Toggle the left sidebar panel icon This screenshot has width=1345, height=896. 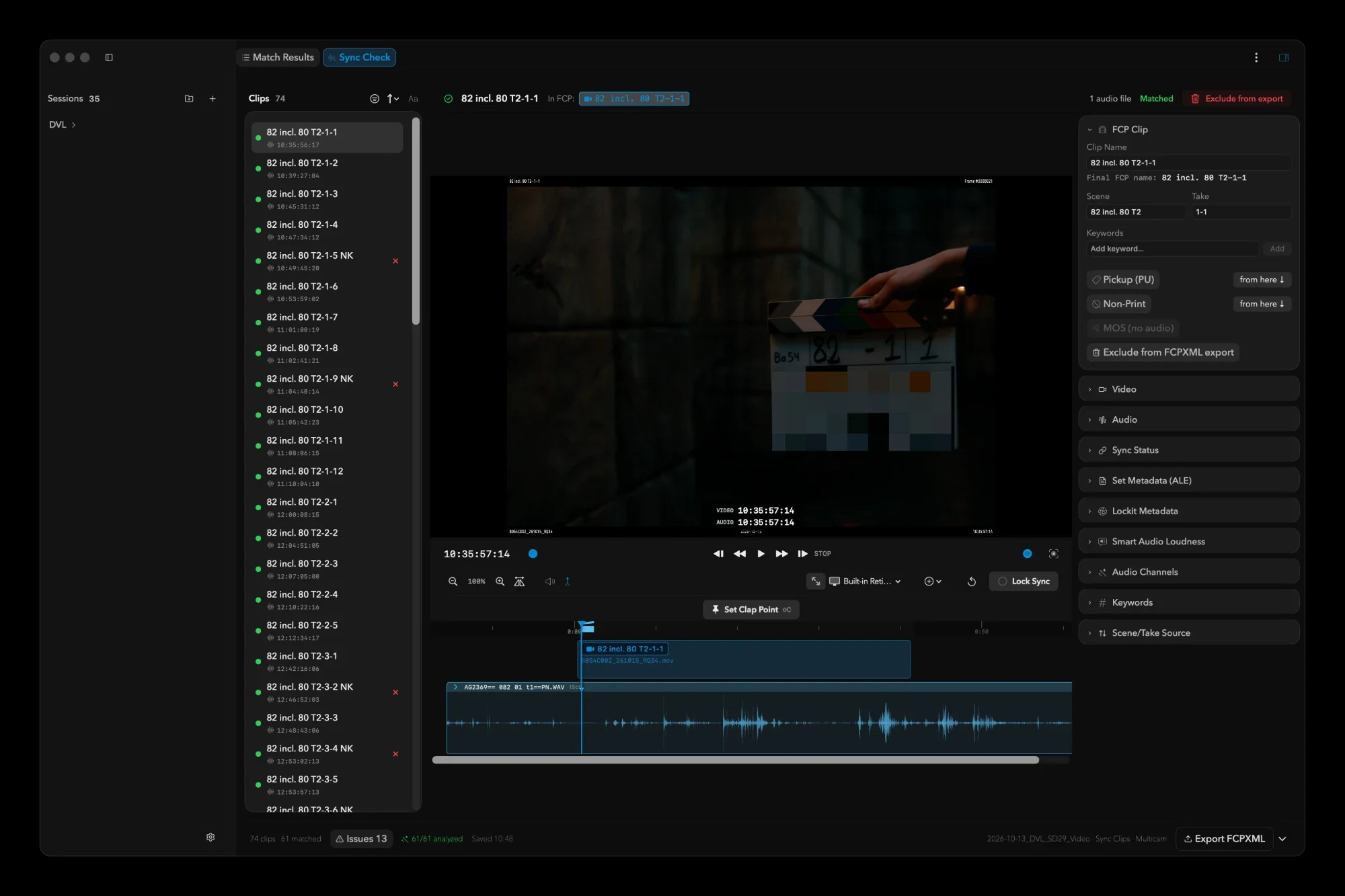click(x=109, y=58)
